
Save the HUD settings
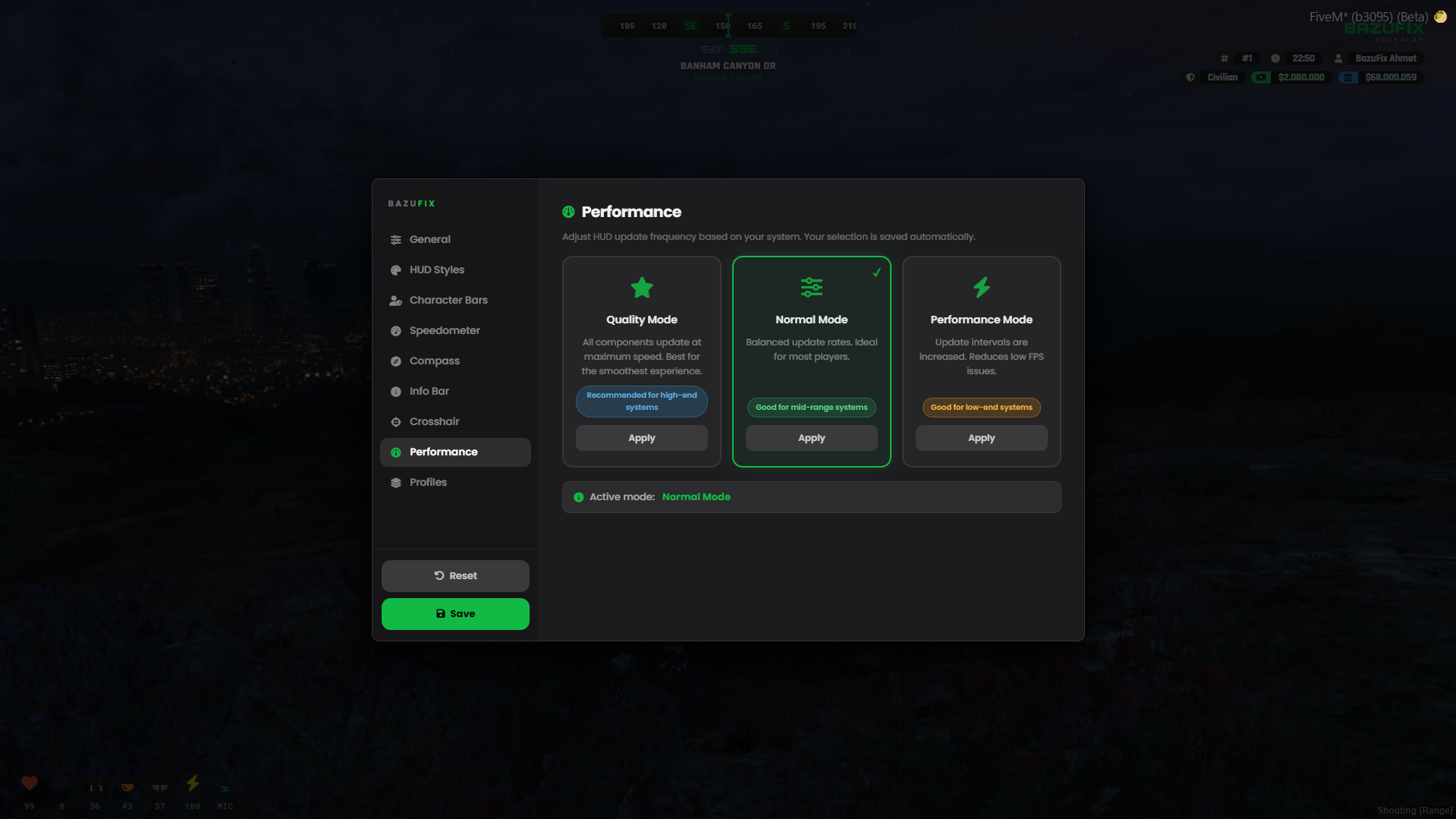tap(455, 614)
